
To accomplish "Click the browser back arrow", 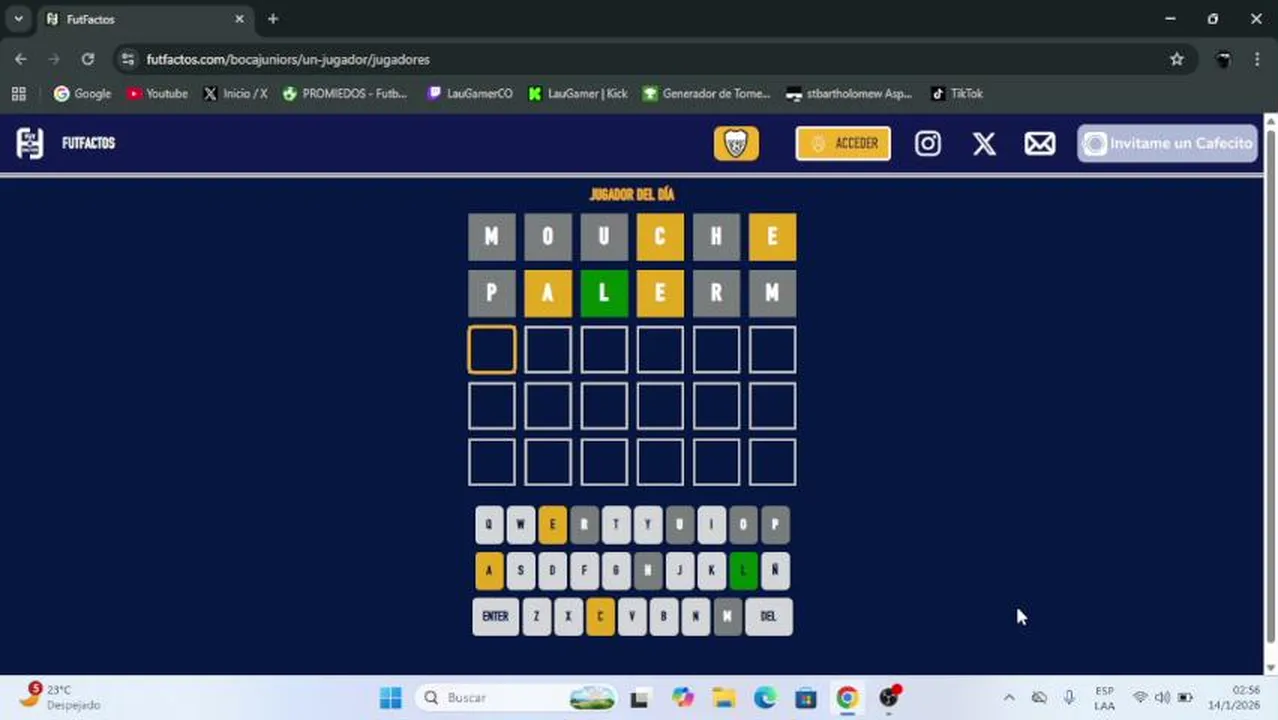I will [21, 59].
